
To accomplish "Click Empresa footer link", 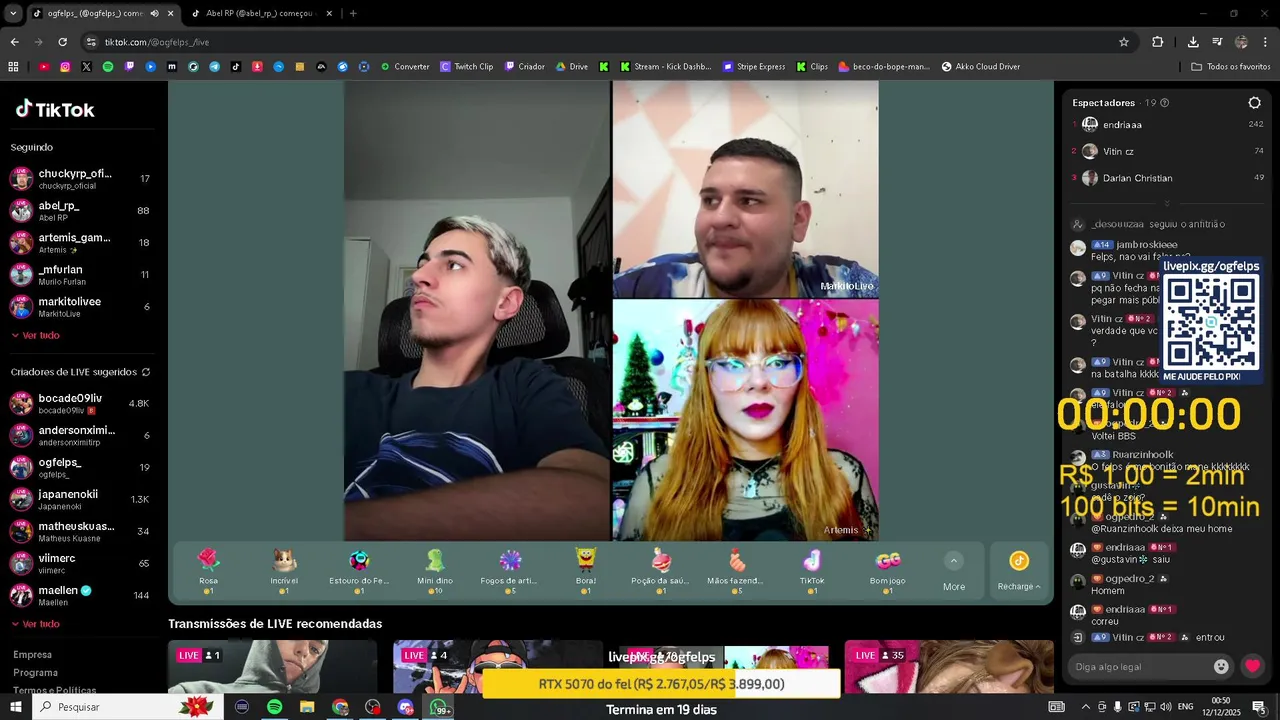I will [x=32, y=655].
